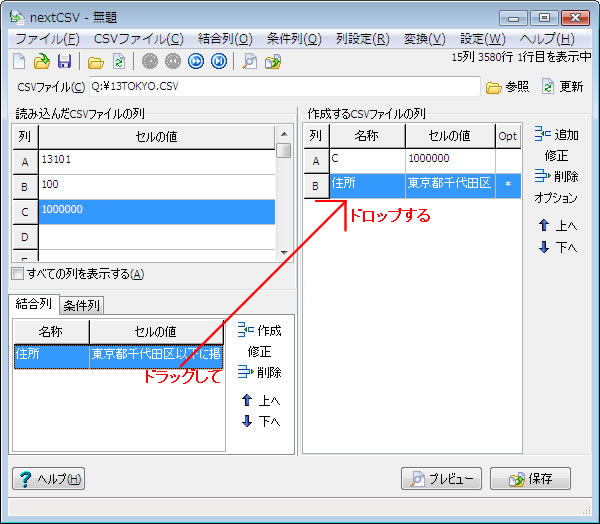The height and width of the screenshot is (524, 600).
Task: Enable すべての列を表示する checkbox
Action: click(x=17, y=274)
